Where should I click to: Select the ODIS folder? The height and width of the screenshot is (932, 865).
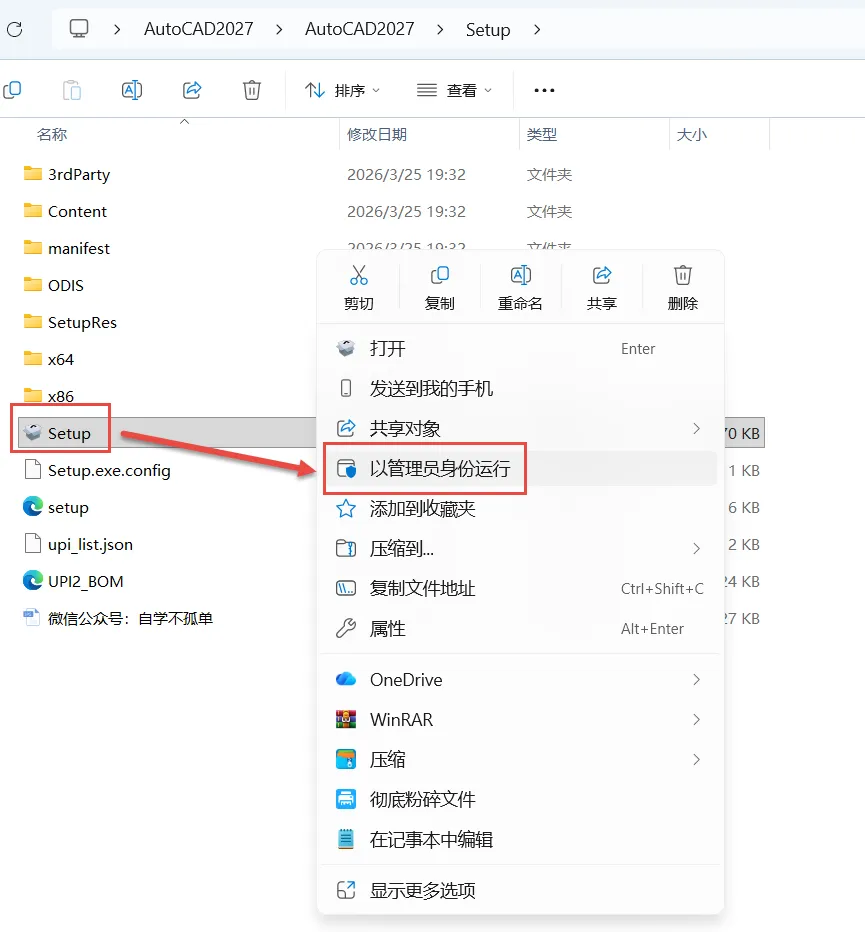tap(54, 285)
